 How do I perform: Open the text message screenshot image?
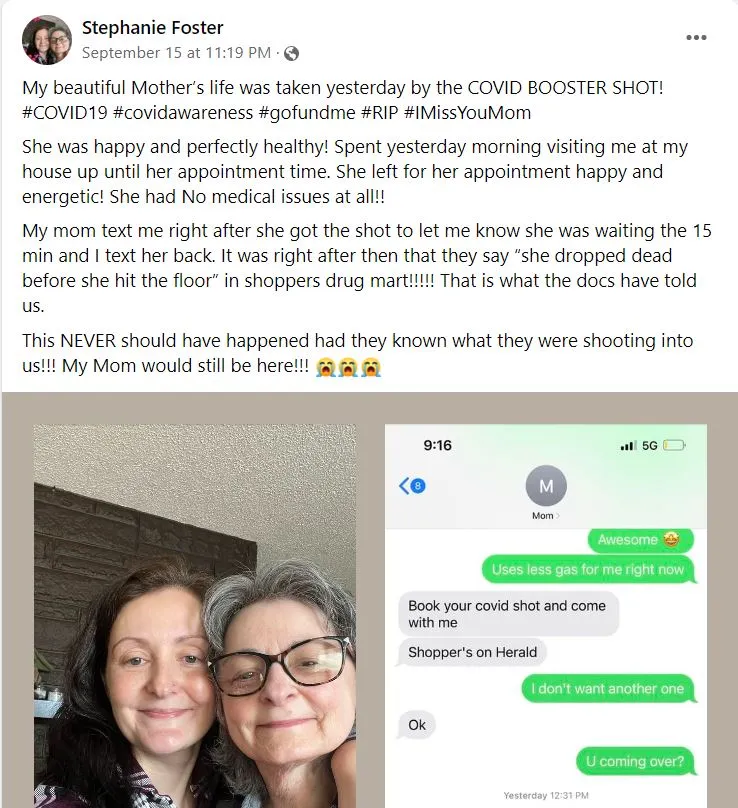point(546,616)
